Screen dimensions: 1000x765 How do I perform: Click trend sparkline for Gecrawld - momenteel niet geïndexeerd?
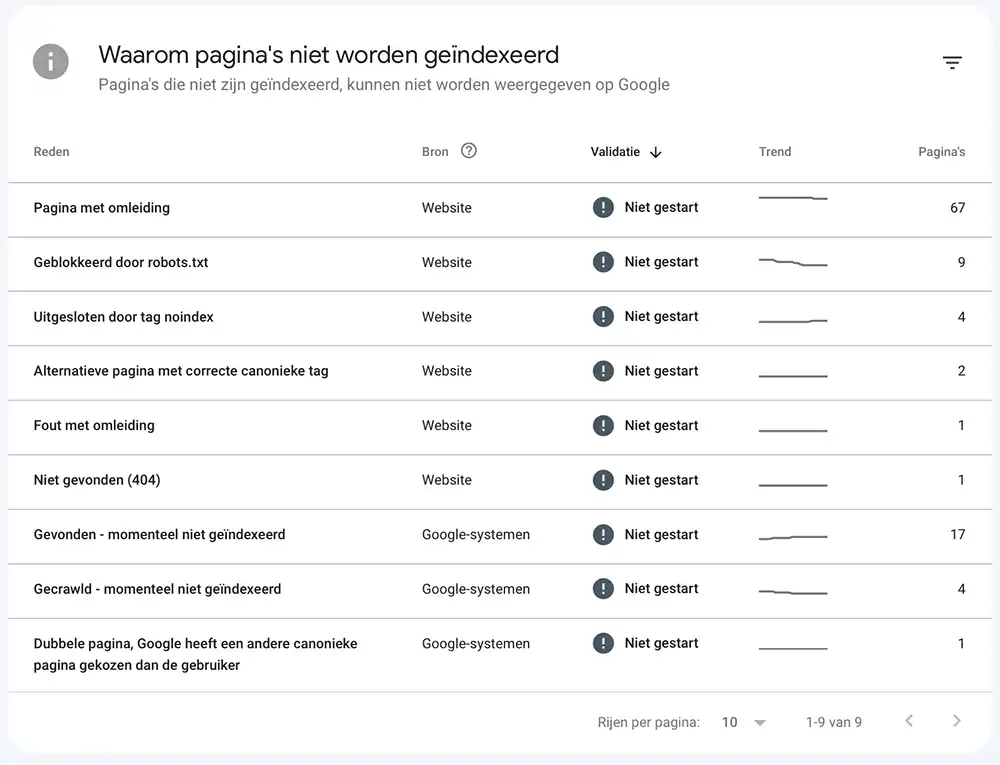click(793, 592)
